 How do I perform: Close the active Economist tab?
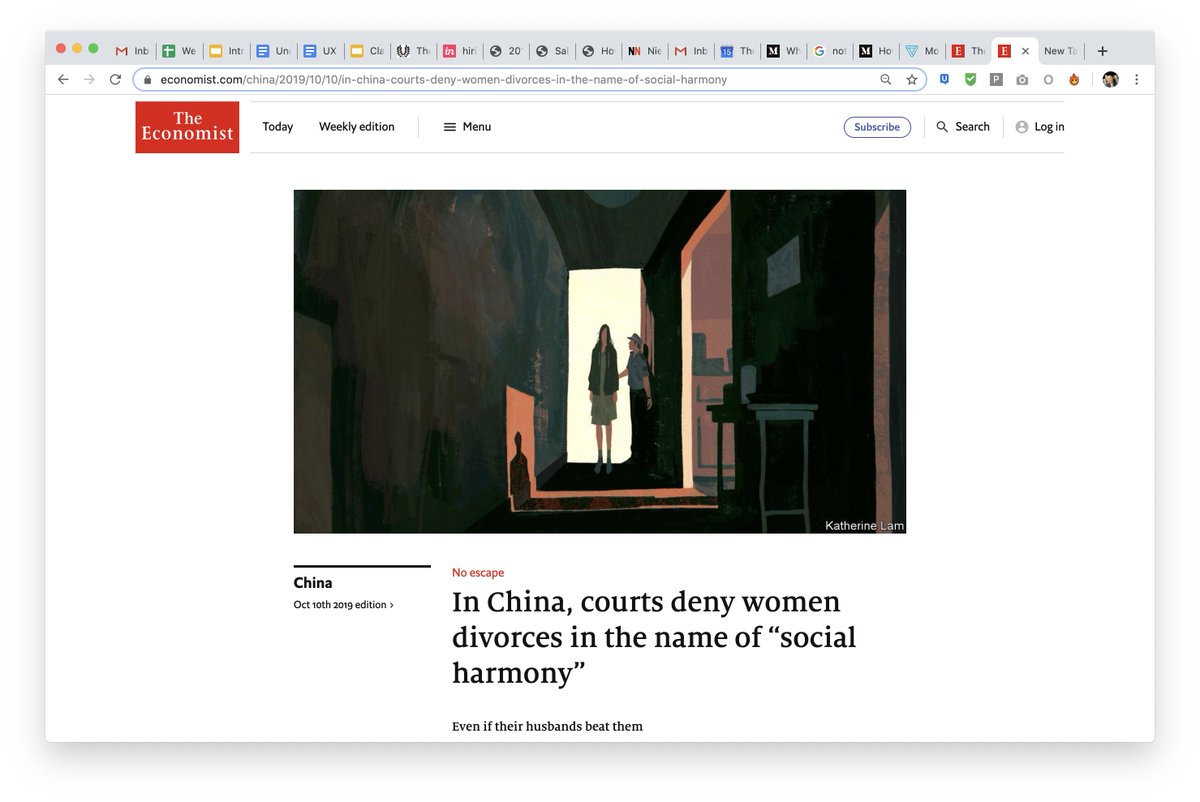1025,51
